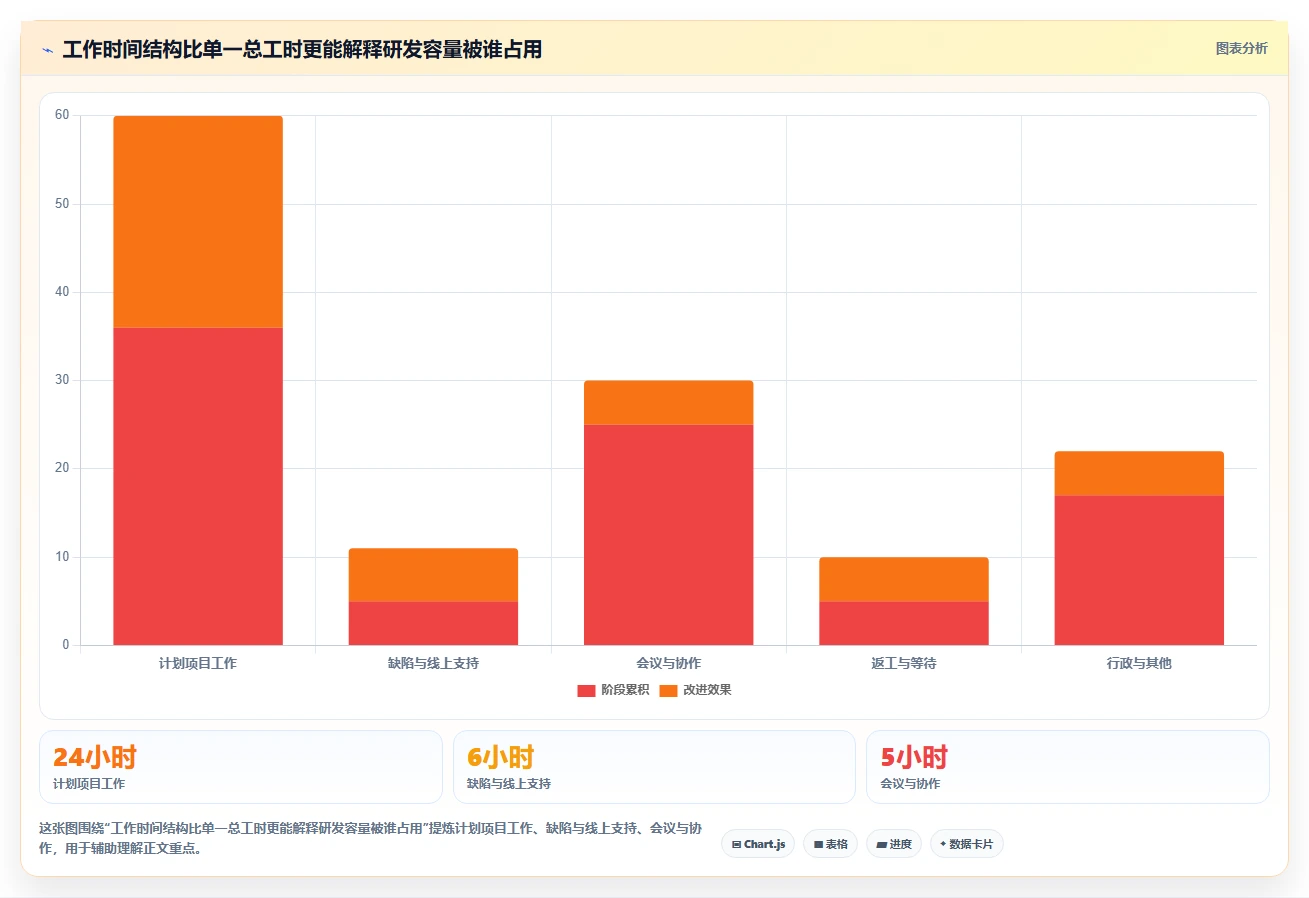
Task: Click the red segment of 缺陷与线上支持 bar
Action: 433,623
